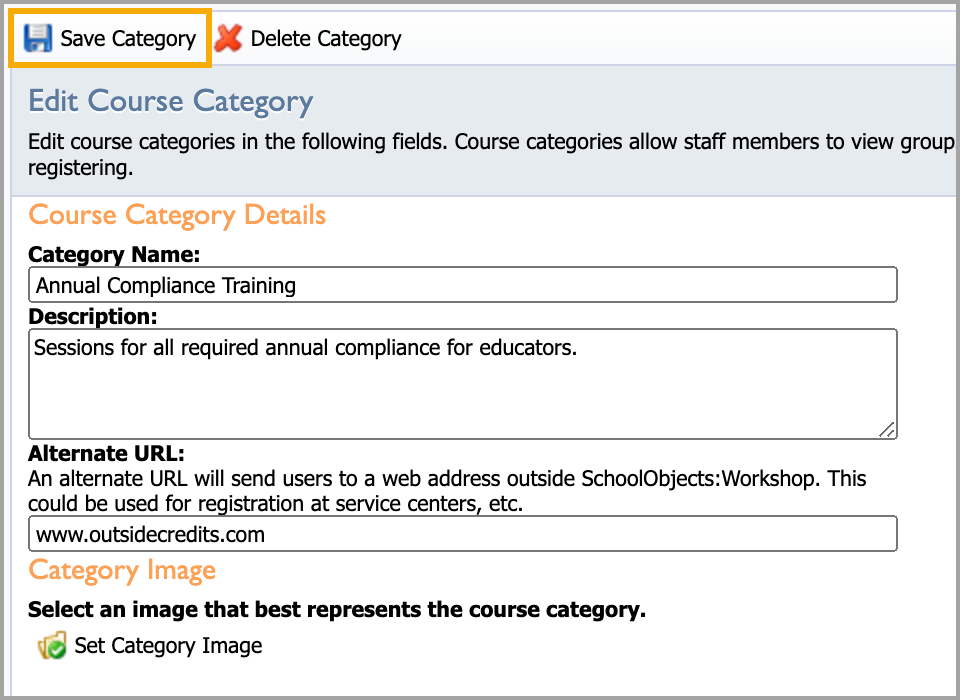This screenshot has height=700, width=960.
Task: Click the 'Select an image that best represents' text
Action: click(337, 610)
